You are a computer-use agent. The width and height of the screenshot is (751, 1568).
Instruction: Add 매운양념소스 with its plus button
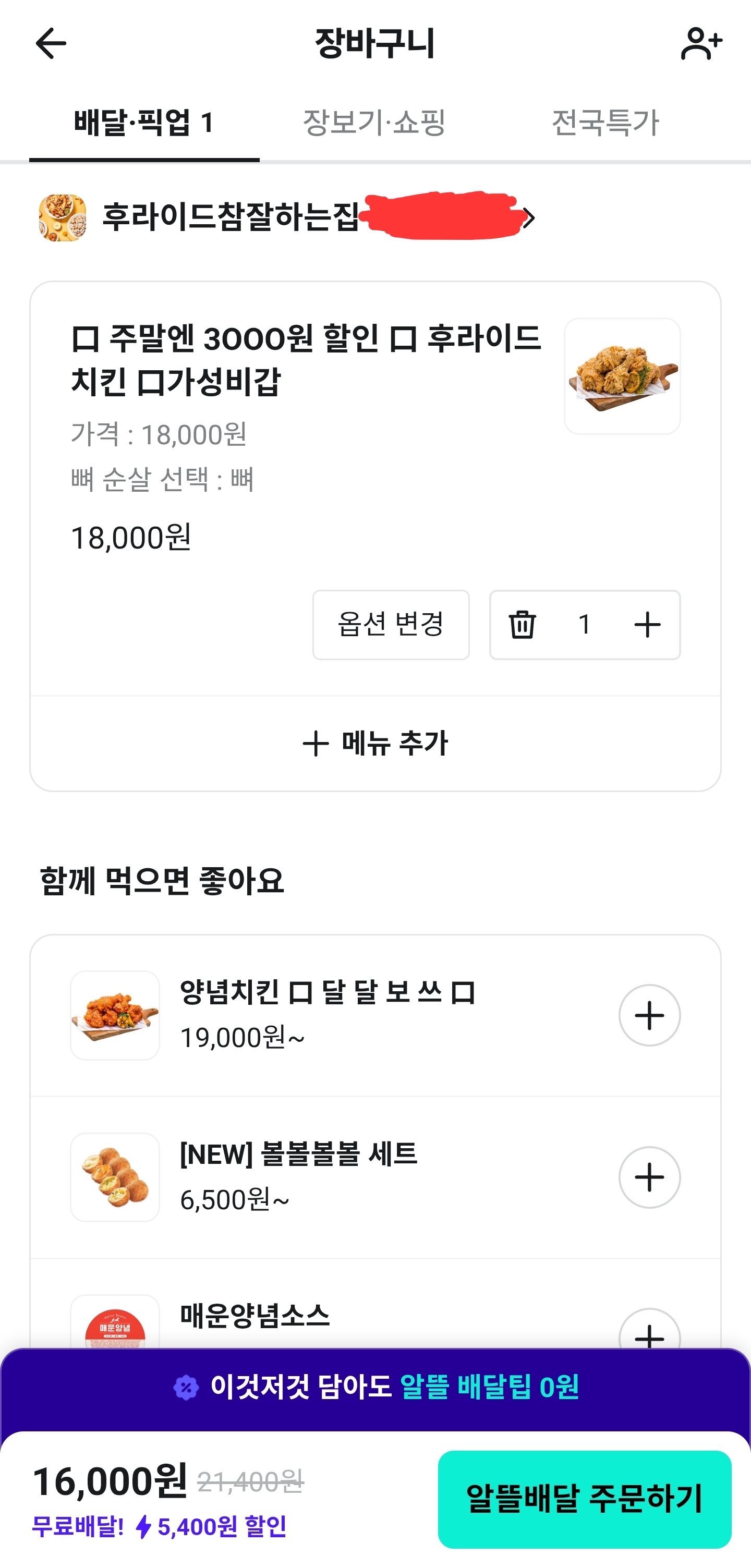[649, 1333]
